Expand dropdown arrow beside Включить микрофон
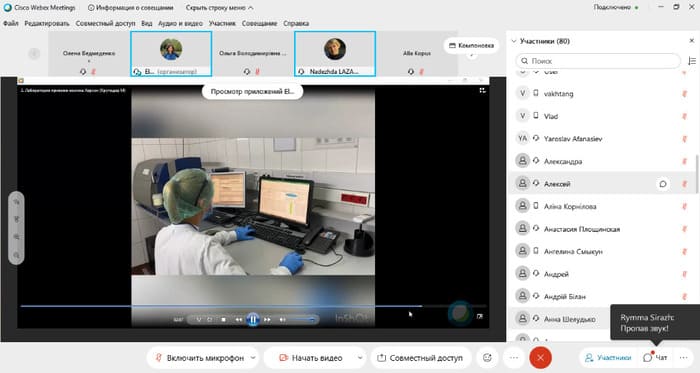Viewport: 700px width, 373px height. [253, 358]
